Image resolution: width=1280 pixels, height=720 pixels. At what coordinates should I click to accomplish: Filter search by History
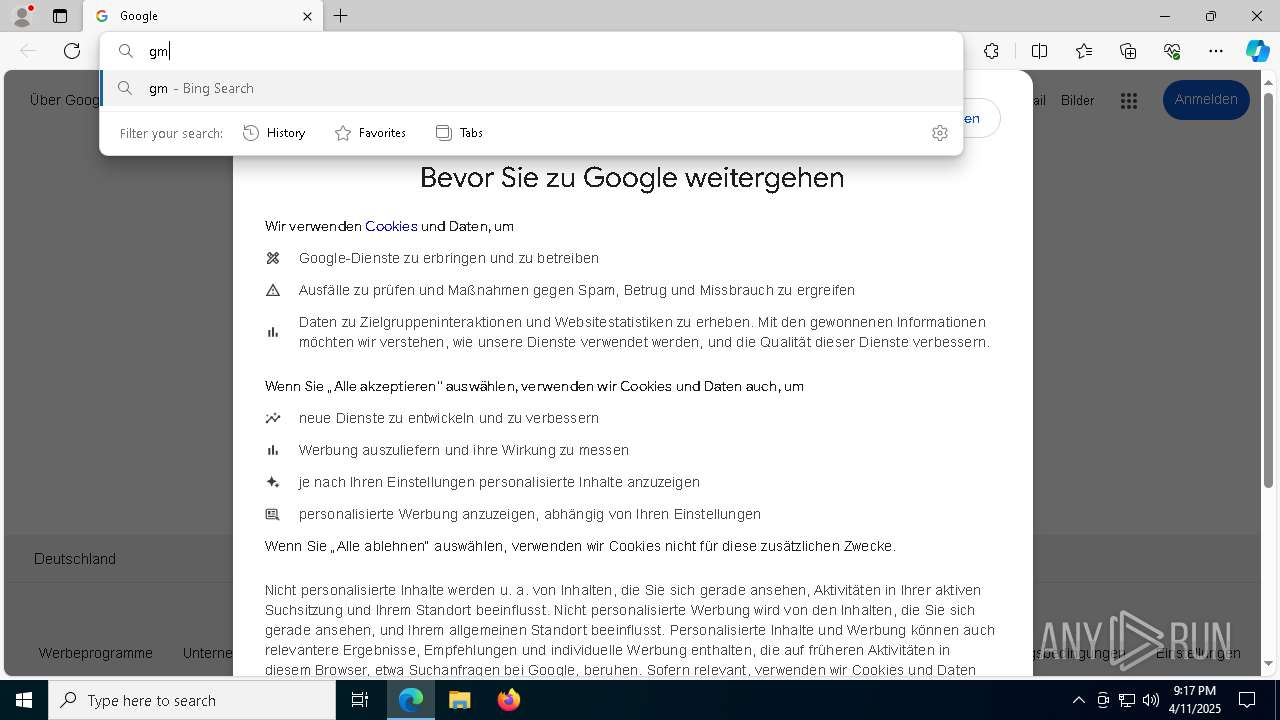[274, 133]
